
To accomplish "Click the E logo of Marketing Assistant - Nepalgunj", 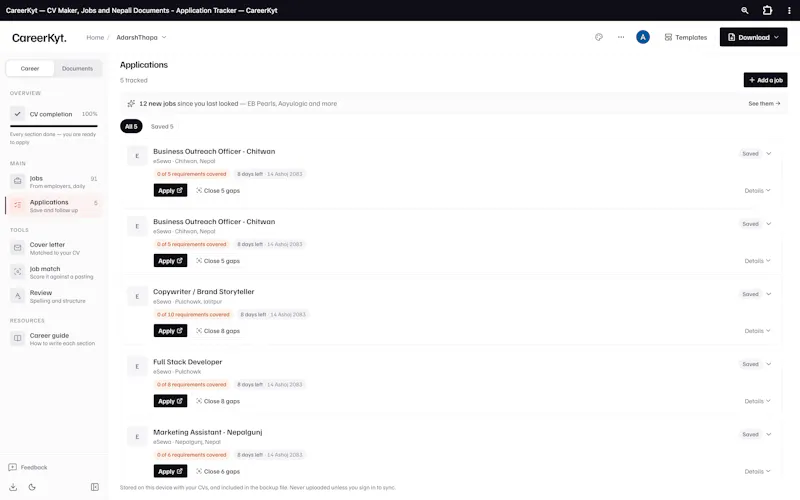I will tap(137, 437).
